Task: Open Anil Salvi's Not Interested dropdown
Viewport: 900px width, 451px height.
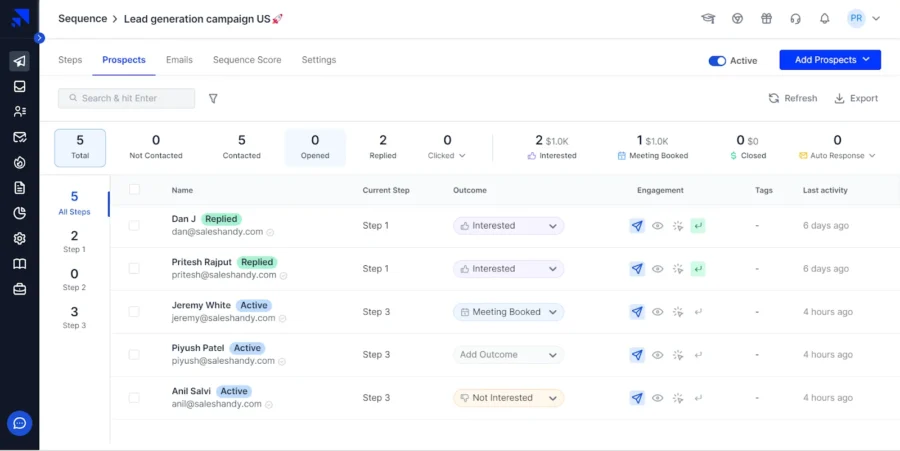Action: click(x=509, y=398)
